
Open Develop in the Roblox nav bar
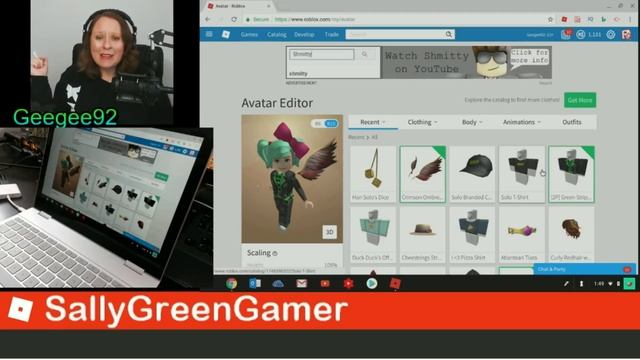pos(304,35)
